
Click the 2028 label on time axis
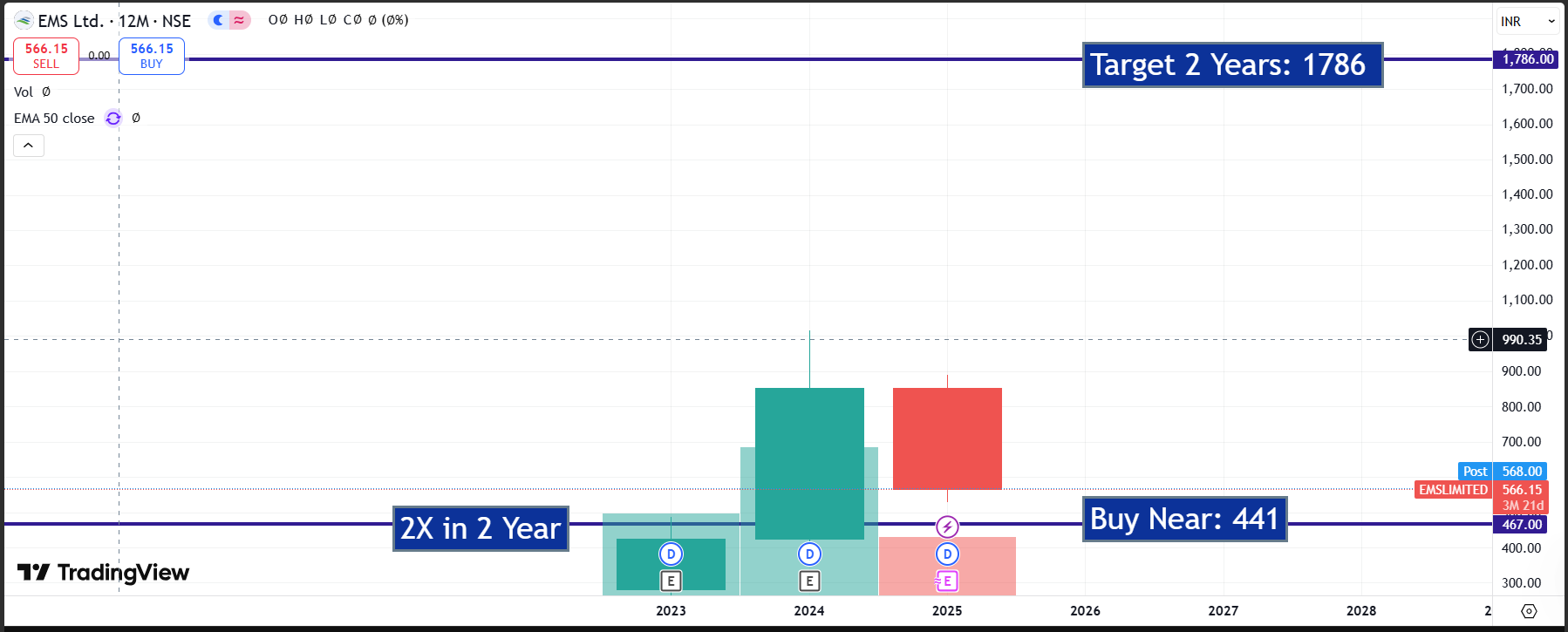(1361, 611)
